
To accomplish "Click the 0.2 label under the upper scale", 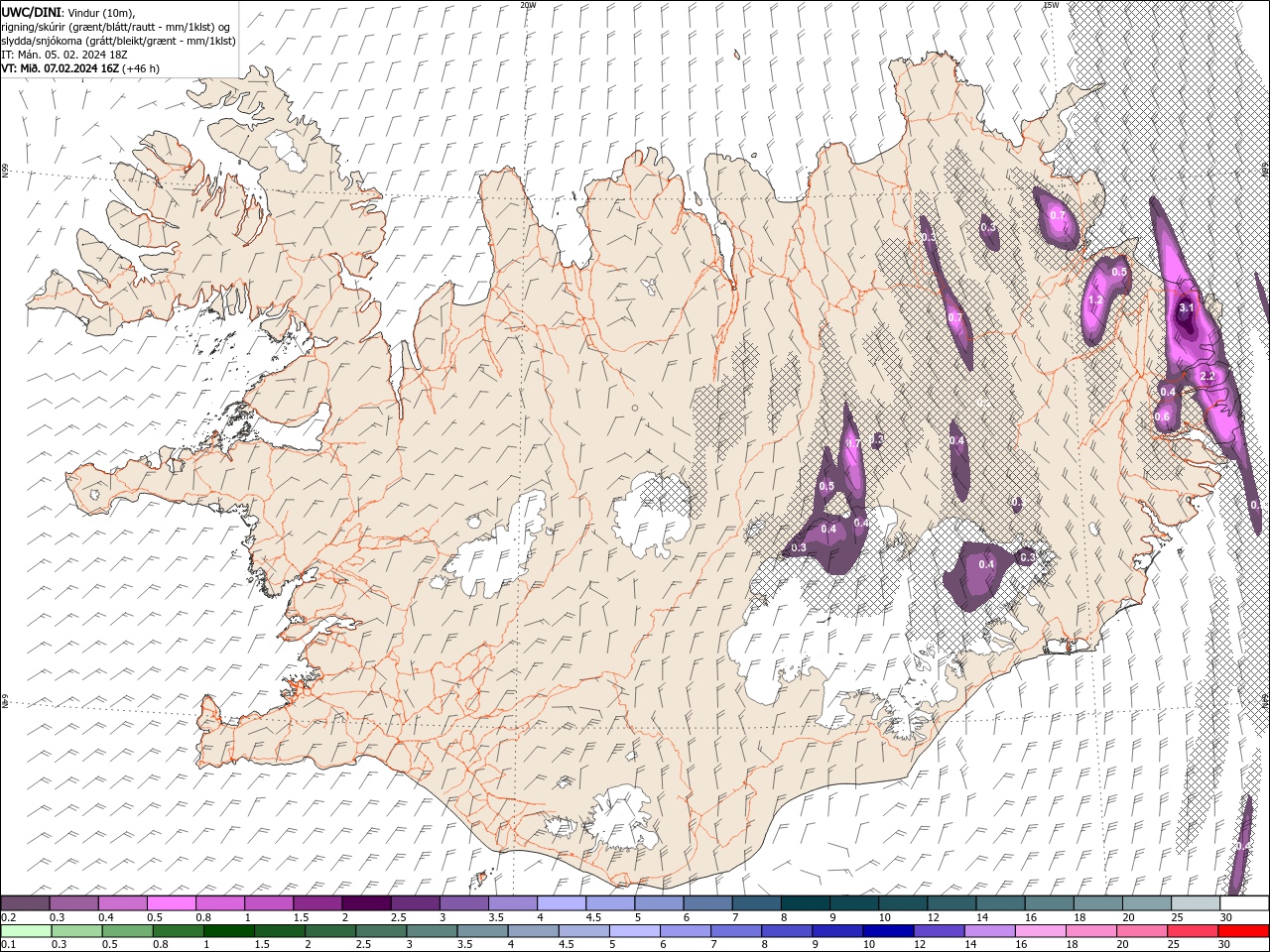I will point(8,917).
